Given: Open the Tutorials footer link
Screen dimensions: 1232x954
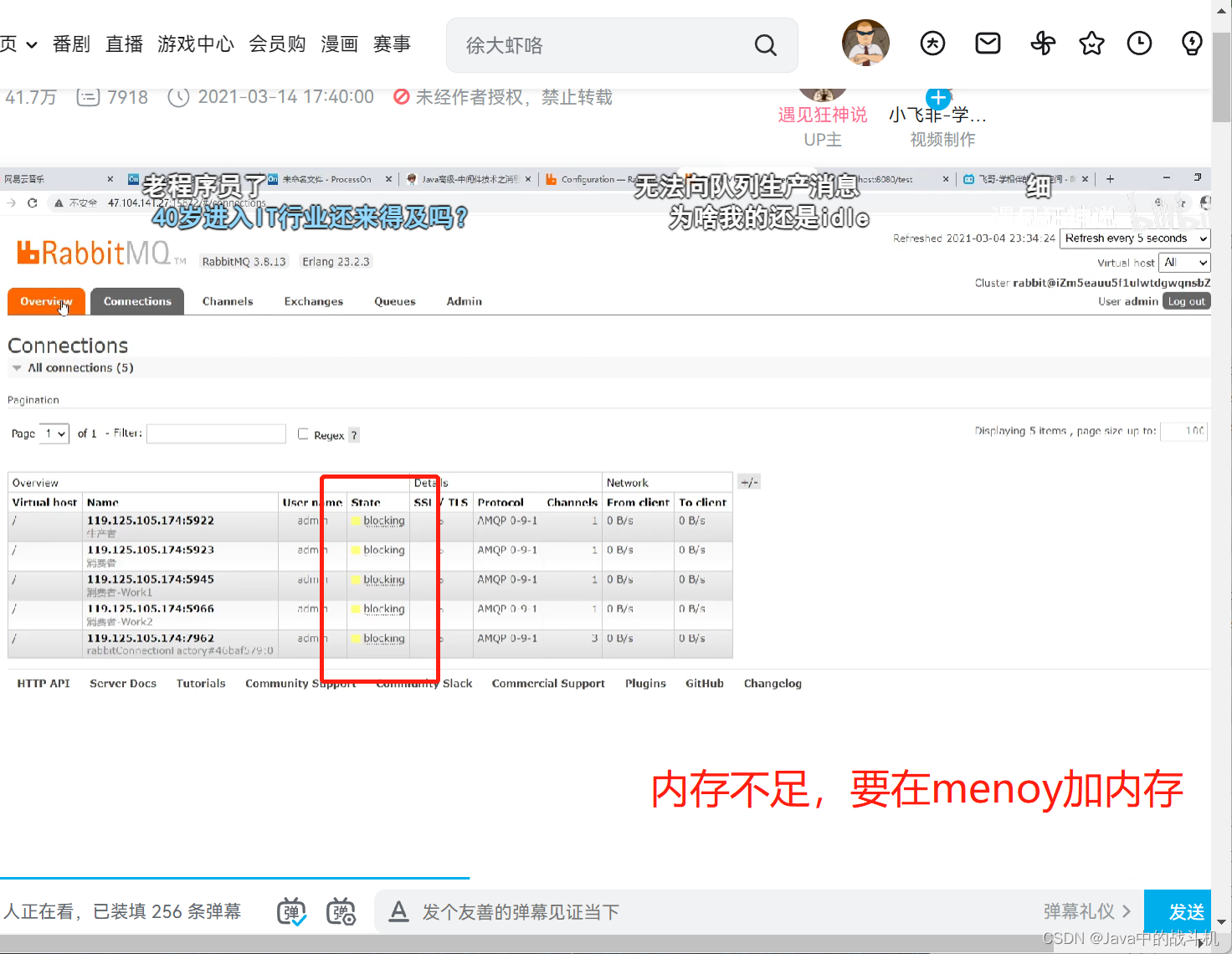Looking at the screenshot, I should (201, 684).
